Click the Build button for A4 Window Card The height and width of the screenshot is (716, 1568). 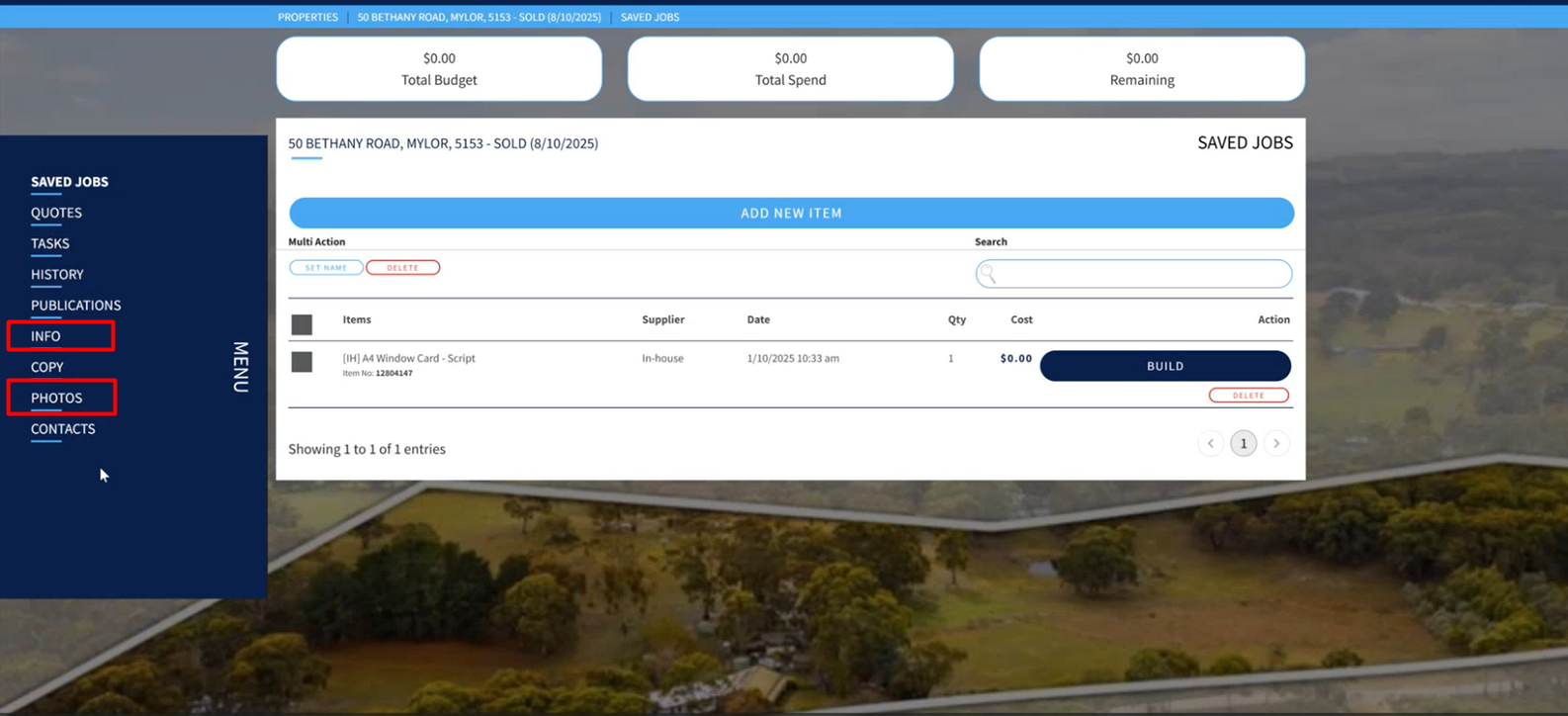click(x=1165, y=366)
